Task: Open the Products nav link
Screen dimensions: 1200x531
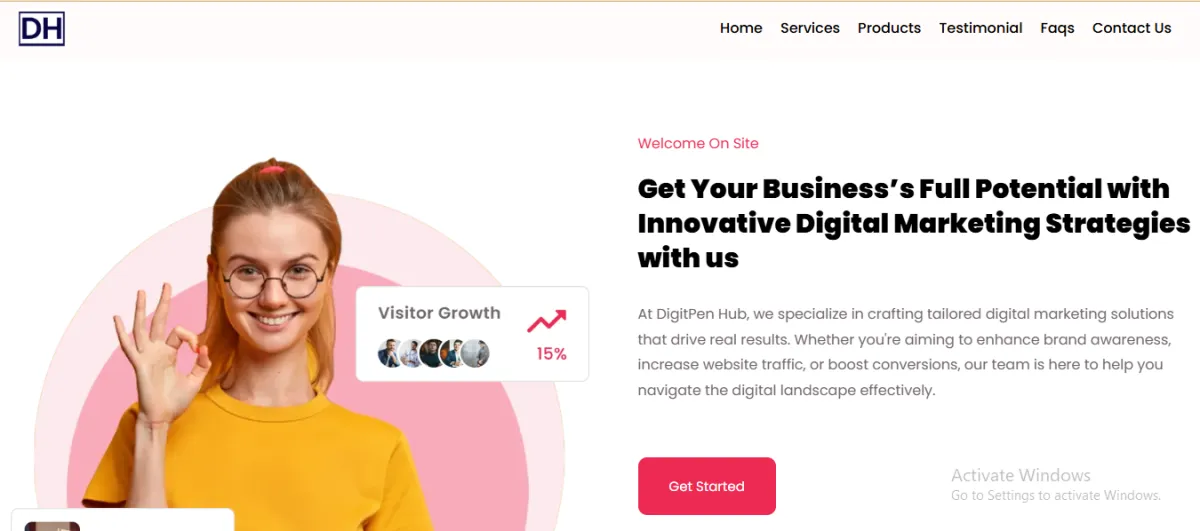Action: (x=889, y=28)
